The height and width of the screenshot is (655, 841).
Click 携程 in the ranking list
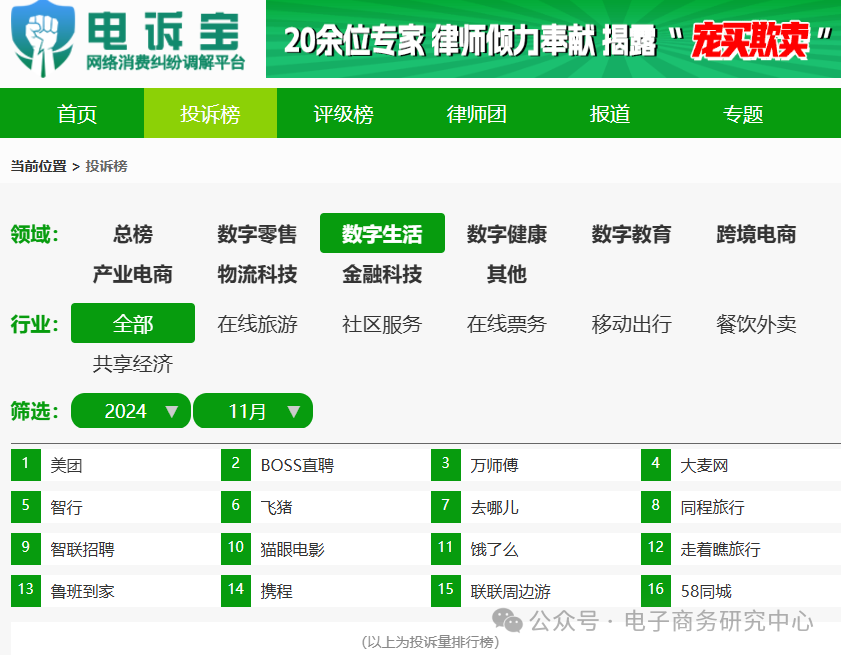point(276,590)
